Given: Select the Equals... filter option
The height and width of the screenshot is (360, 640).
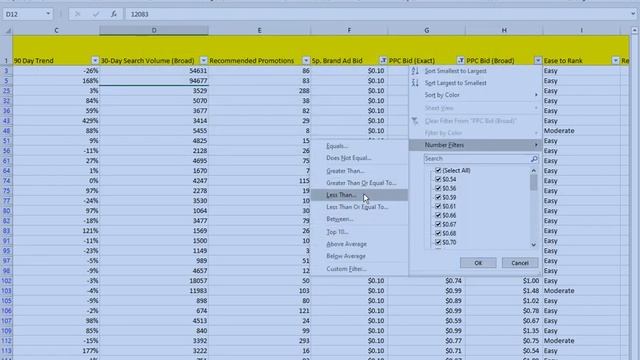Looking at the screenshot, I should coord(359,146).
